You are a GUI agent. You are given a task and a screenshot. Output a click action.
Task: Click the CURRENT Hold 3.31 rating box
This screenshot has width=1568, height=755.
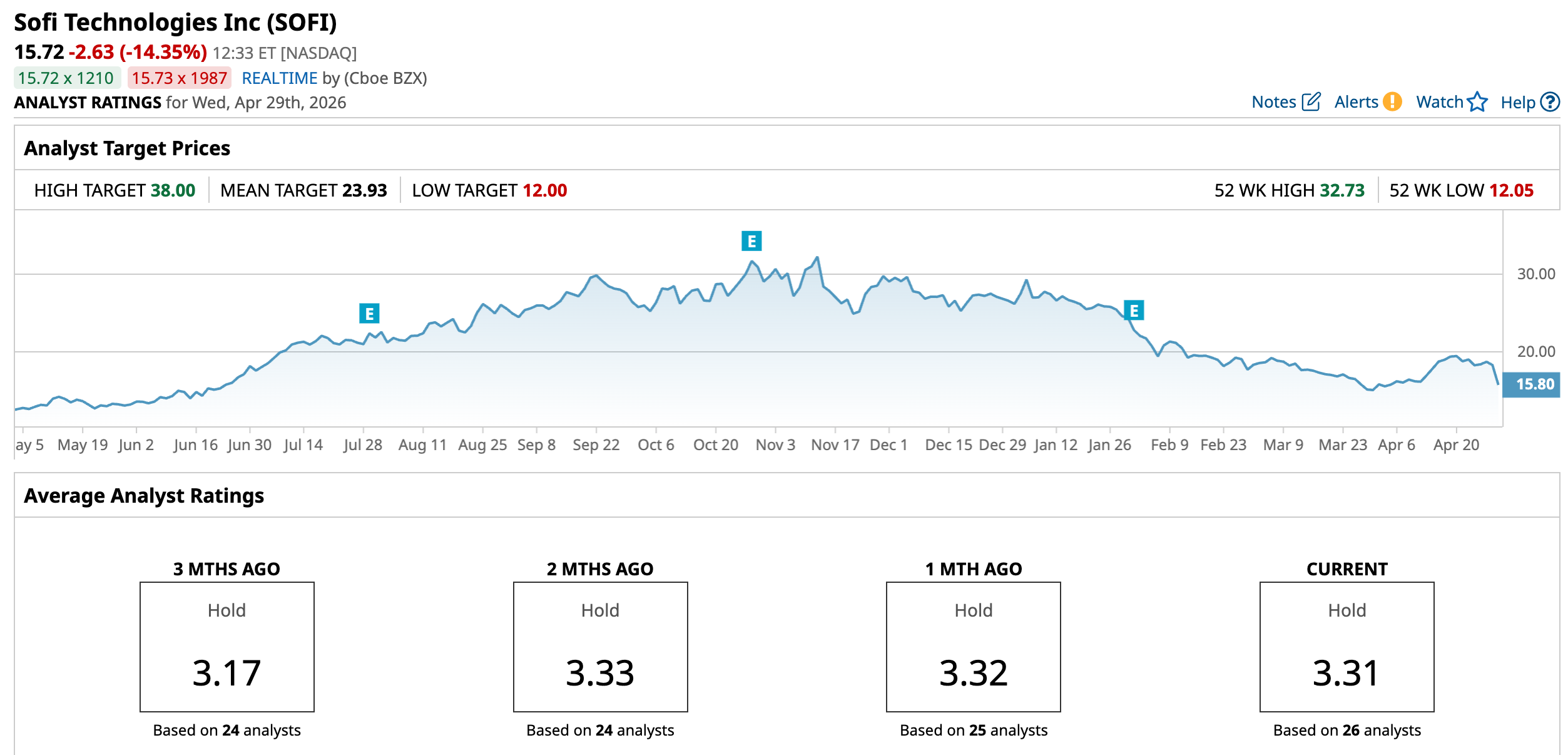1347,647
